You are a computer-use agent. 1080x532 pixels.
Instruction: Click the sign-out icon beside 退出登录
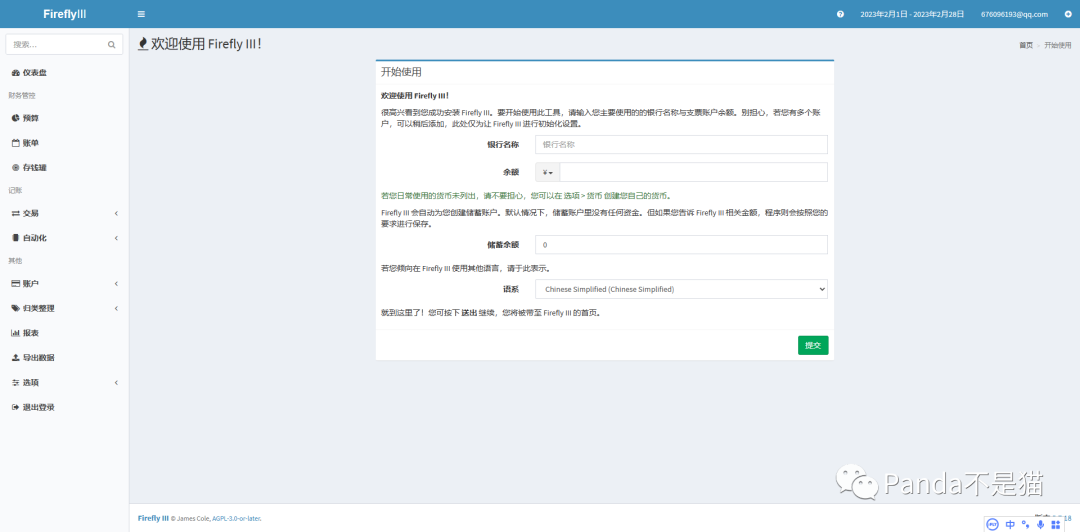tap(16, 407)
